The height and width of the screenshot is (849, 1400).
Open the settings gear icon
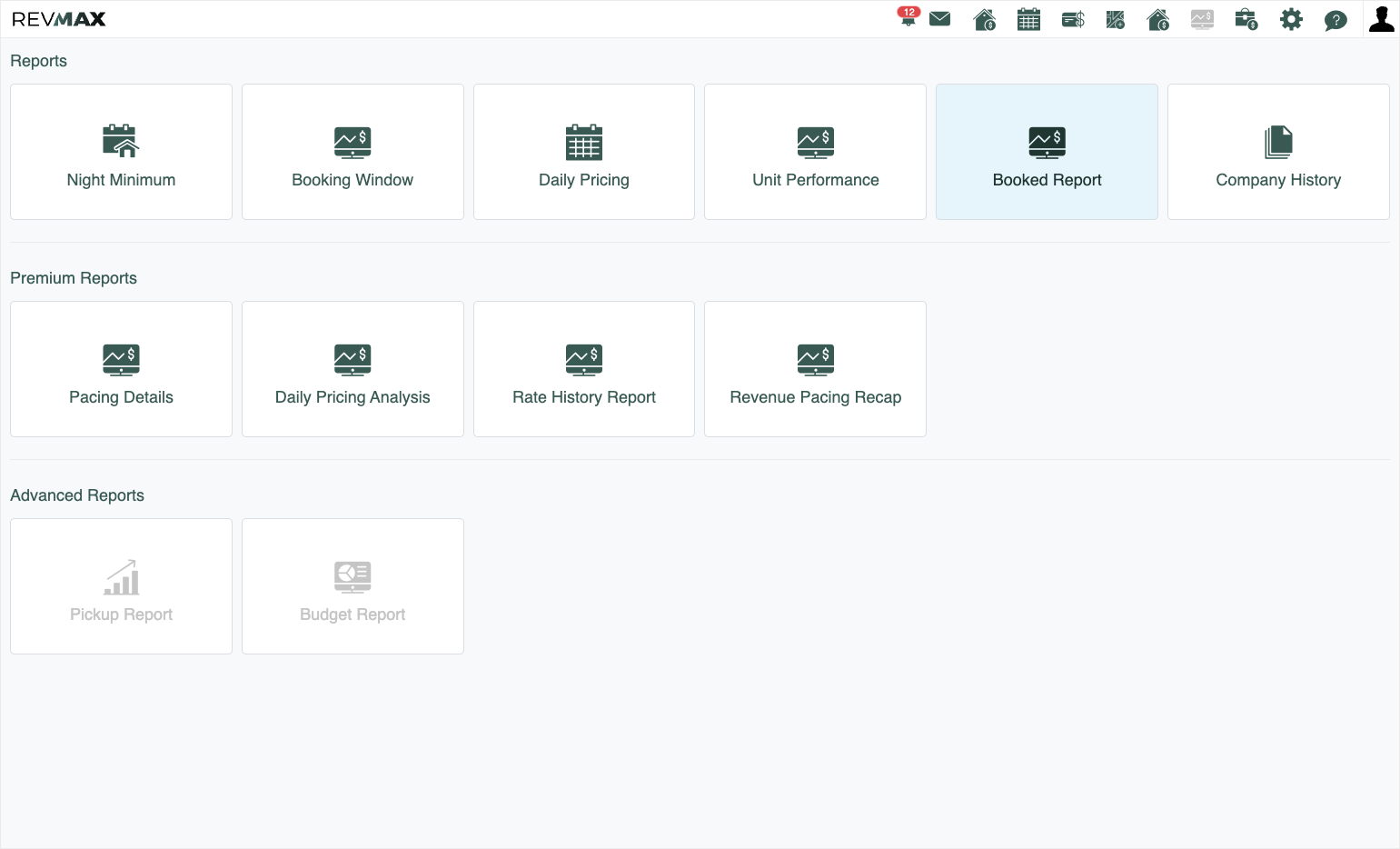[x=1291, y=19]
